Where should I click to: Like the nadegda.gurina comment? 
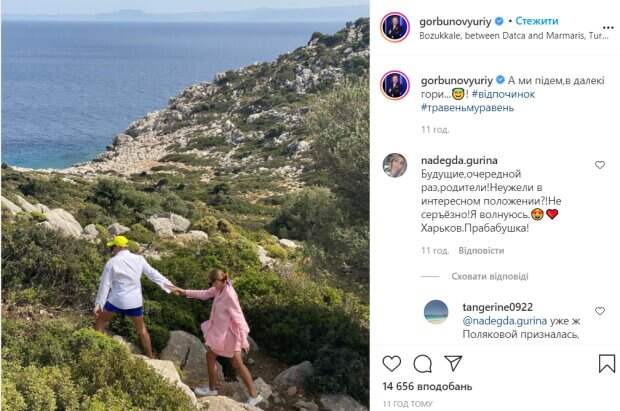[600, 165]
